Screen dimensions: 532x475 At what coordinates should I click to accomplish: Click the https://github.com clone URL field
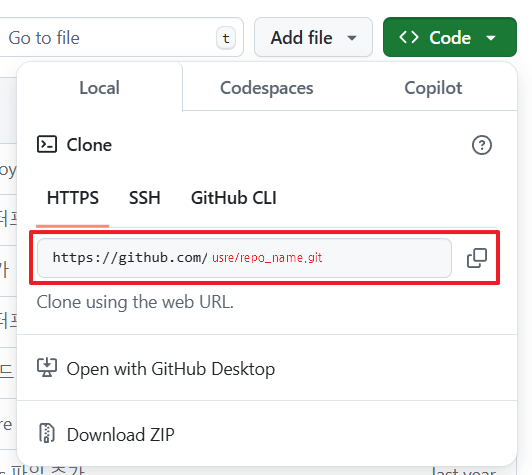[x=244, y=258]
